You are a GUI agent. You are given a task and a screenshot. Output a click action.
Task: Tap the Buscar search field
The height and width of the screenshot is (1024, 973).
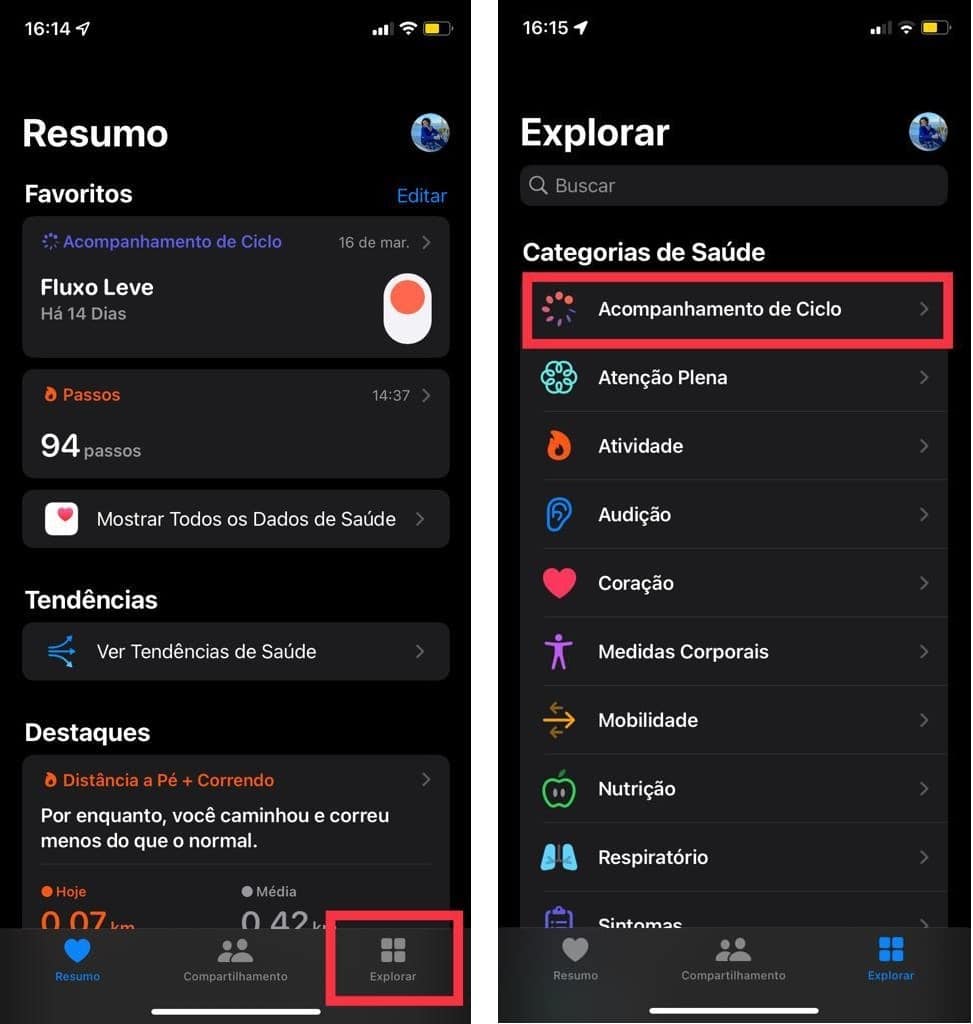tap(734, 185)
